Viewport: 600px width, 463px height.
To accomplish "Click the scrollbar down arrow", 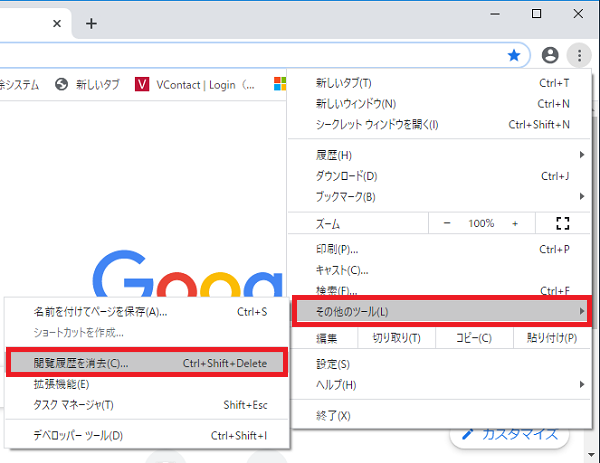I will tap(592, 455).
